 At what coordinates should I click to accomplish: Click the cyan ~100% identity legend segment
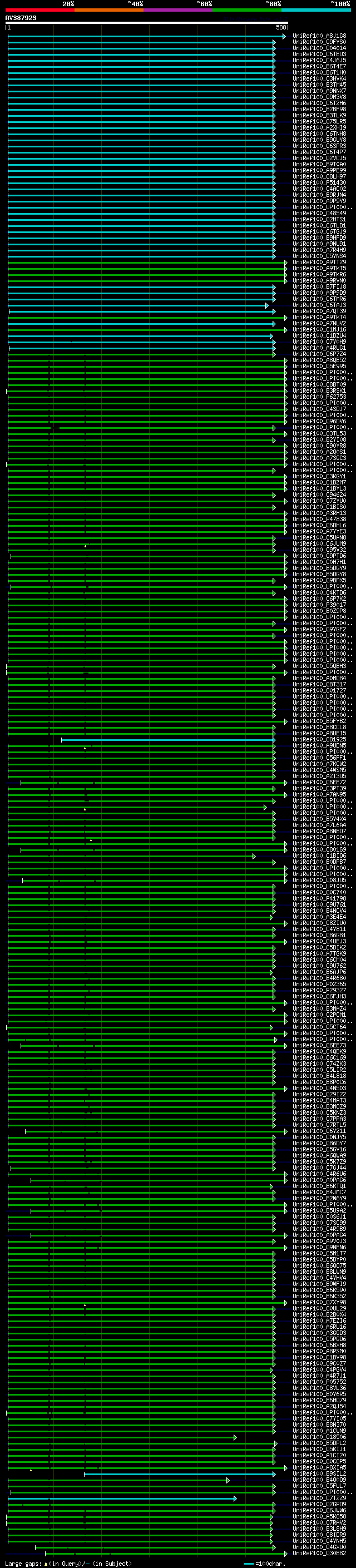coord(316,10)
